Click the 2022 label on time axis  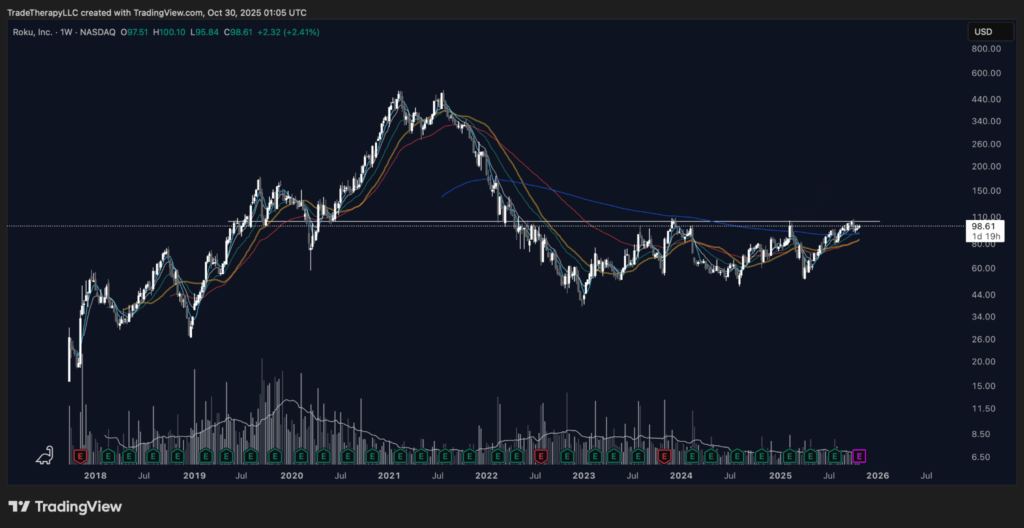pos(486,477)
